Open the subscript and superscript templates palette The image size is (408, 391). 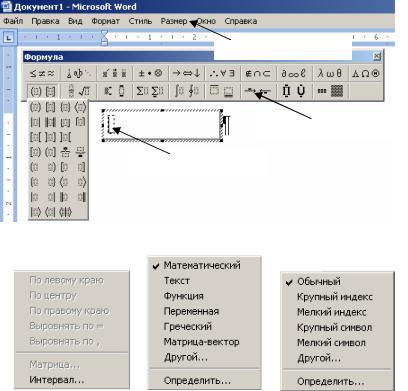114,91
